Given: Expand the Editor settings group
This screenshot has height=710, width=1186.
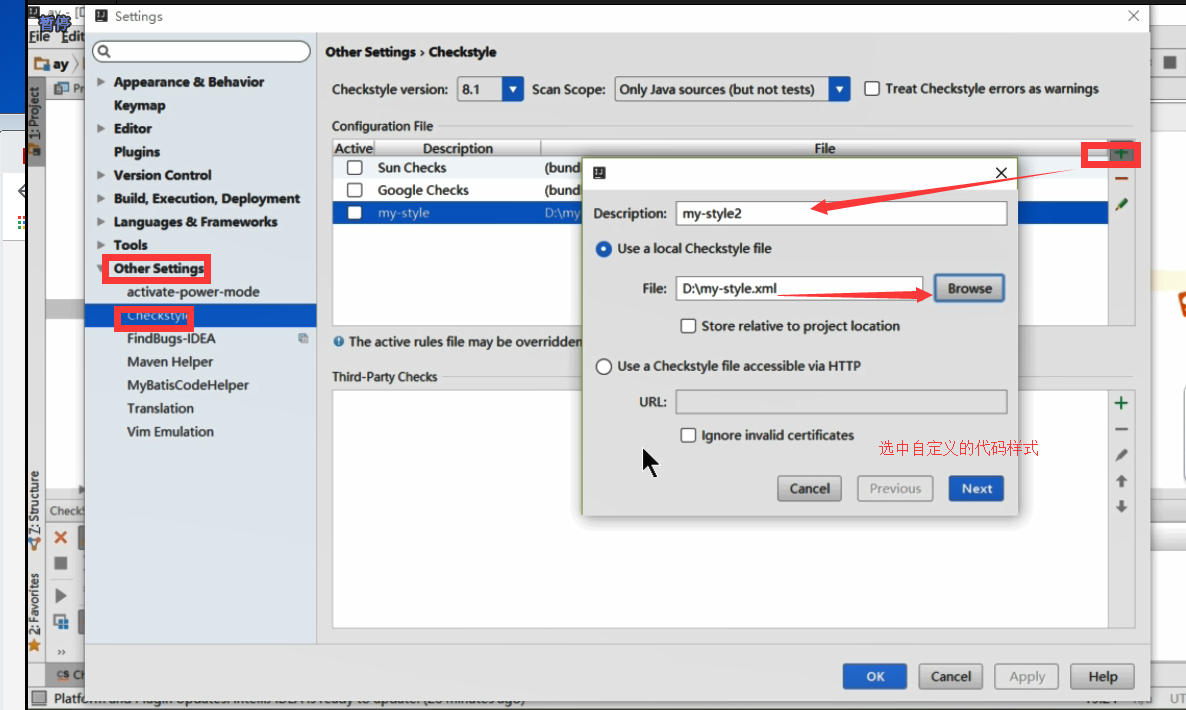Looking at the screenshot, I should click(x=101, y=129).
